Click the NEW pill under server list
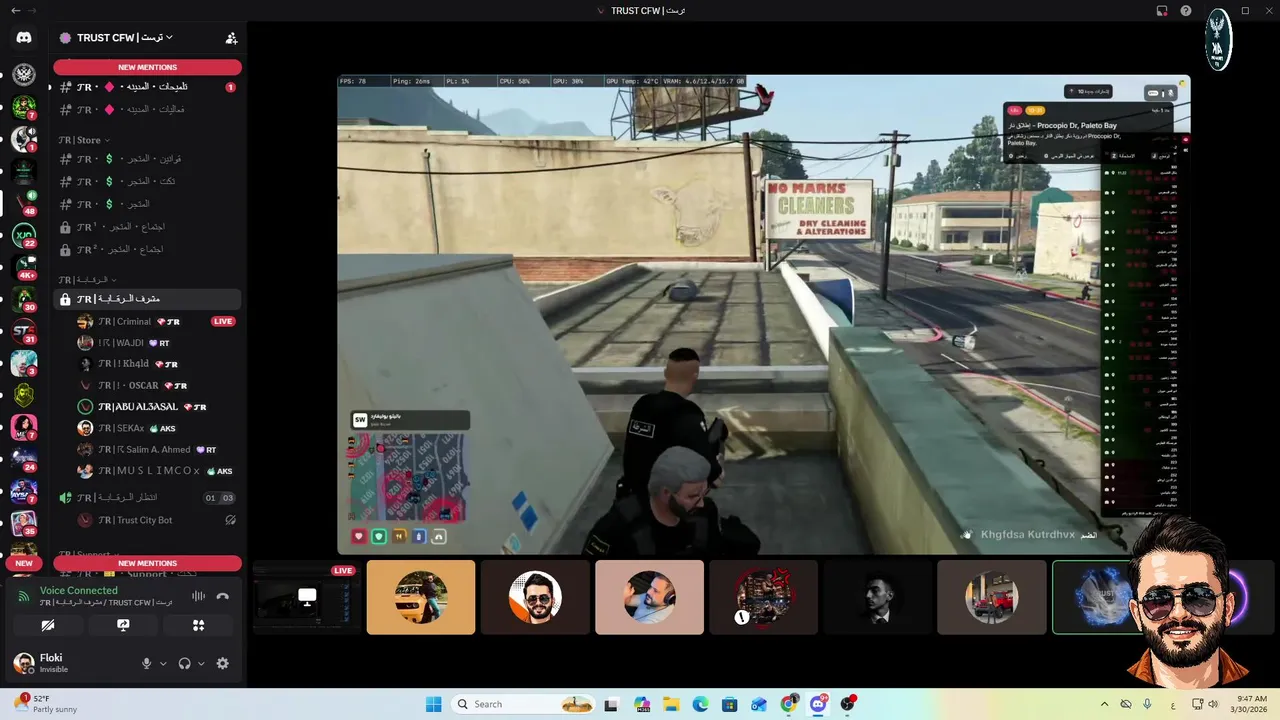Image resolution: width=1280 pixels, height=720 pixels. coord(24,563)
